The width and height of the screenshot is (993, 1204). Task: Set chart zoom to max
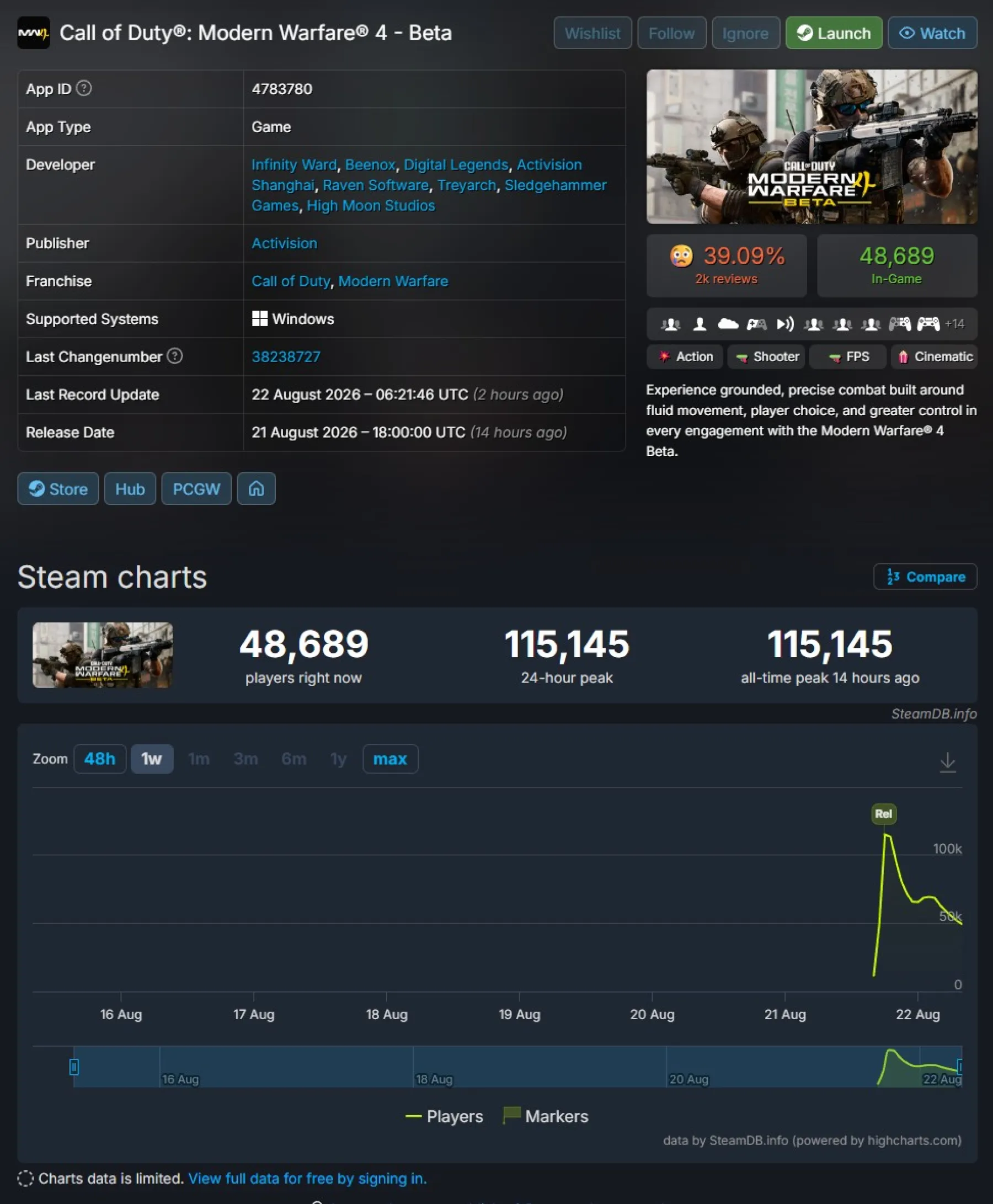coord(390,759)
